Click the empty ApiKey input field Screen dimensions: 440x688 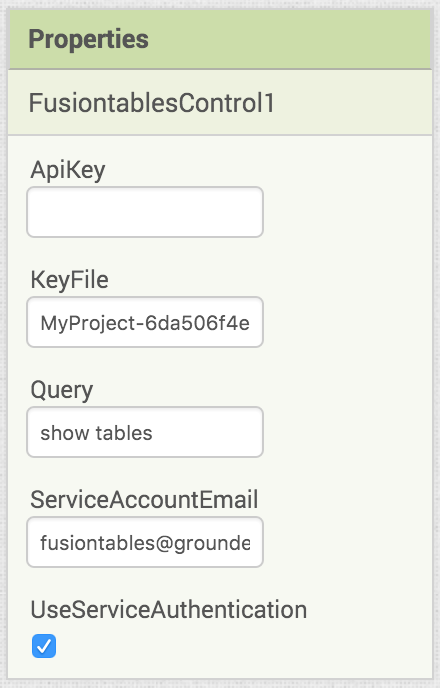(145, 212)
